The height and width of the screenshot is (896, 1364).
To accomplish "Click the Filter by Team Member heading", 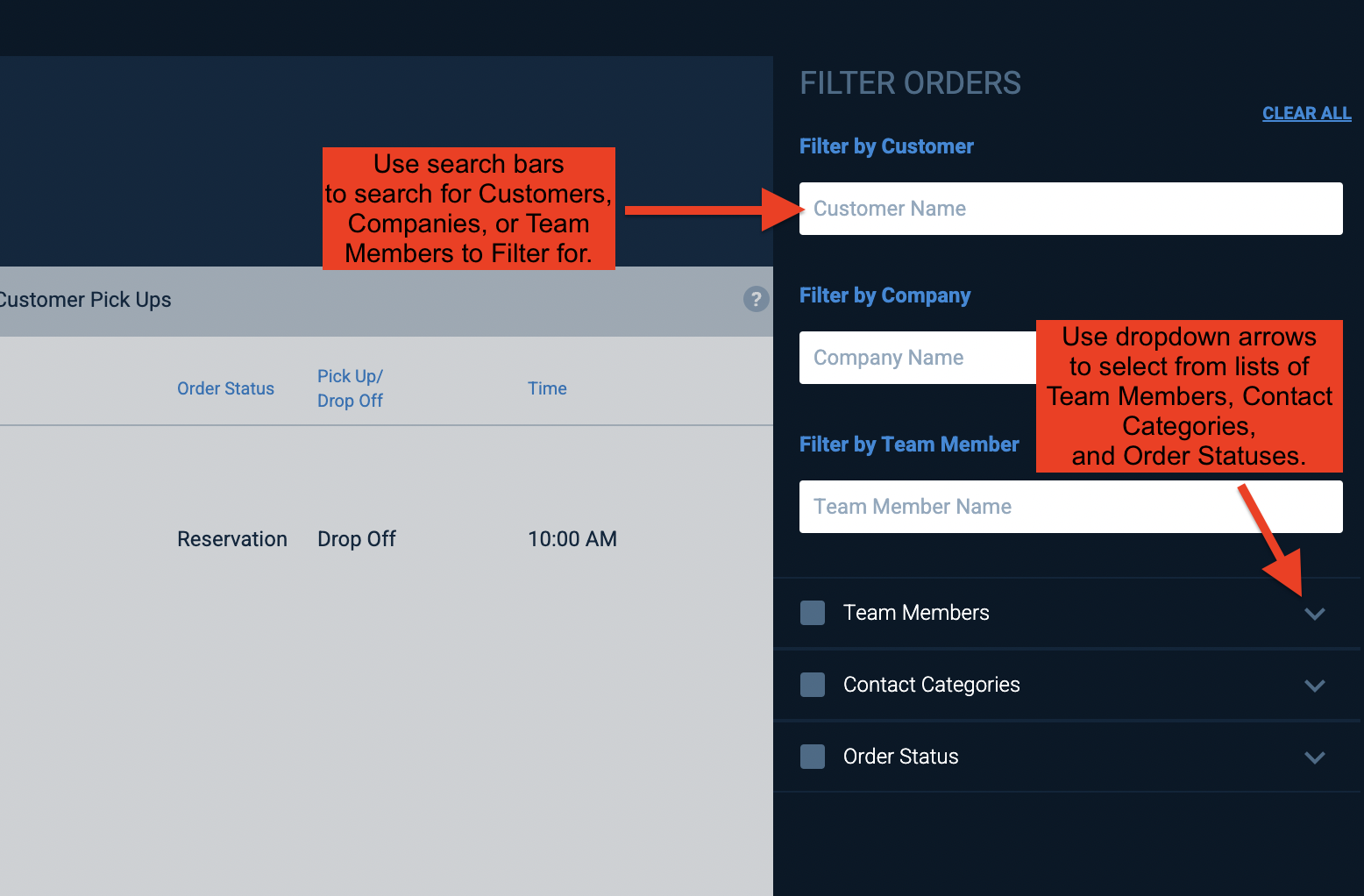I will 909,444.
